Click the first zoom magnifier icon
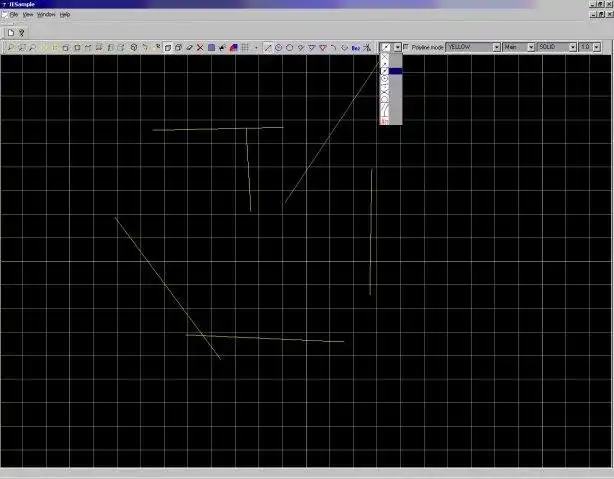This screenshot has height=479, width=614. coord(10,48)
